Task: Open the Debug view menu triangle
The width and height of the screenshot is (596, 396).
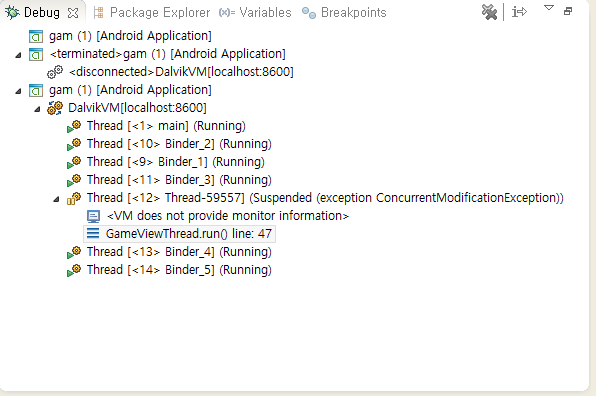Action: click(548, 7)
